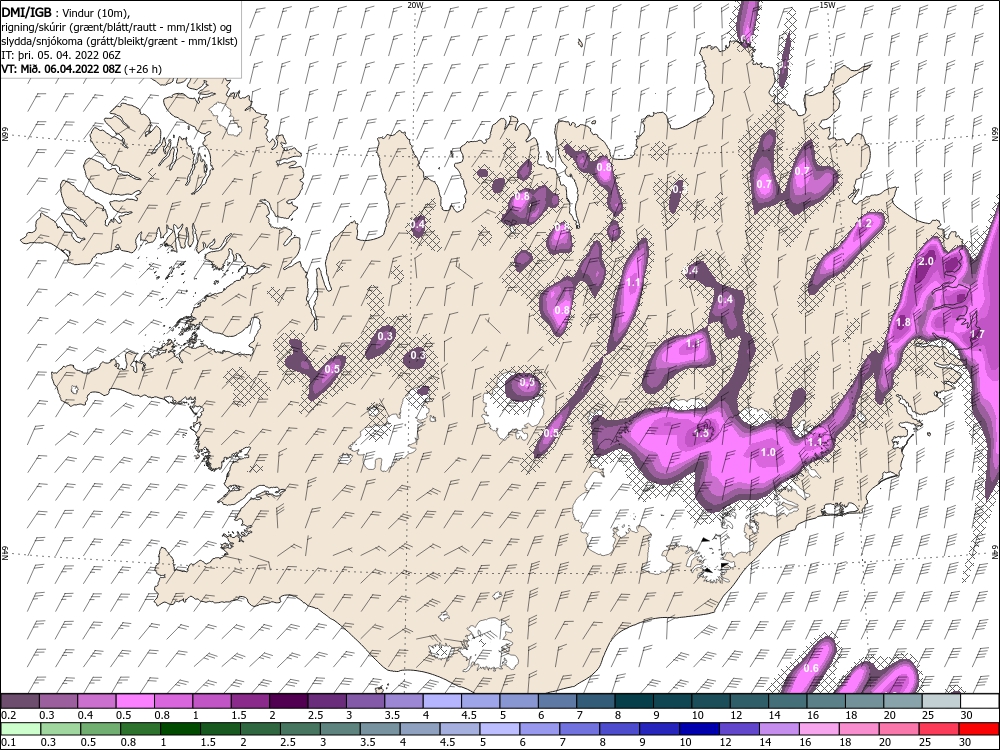1000x750 pixels.
Task: Select the bright pink snow scale swatch labeled 0.5
Action: (135, 702)
